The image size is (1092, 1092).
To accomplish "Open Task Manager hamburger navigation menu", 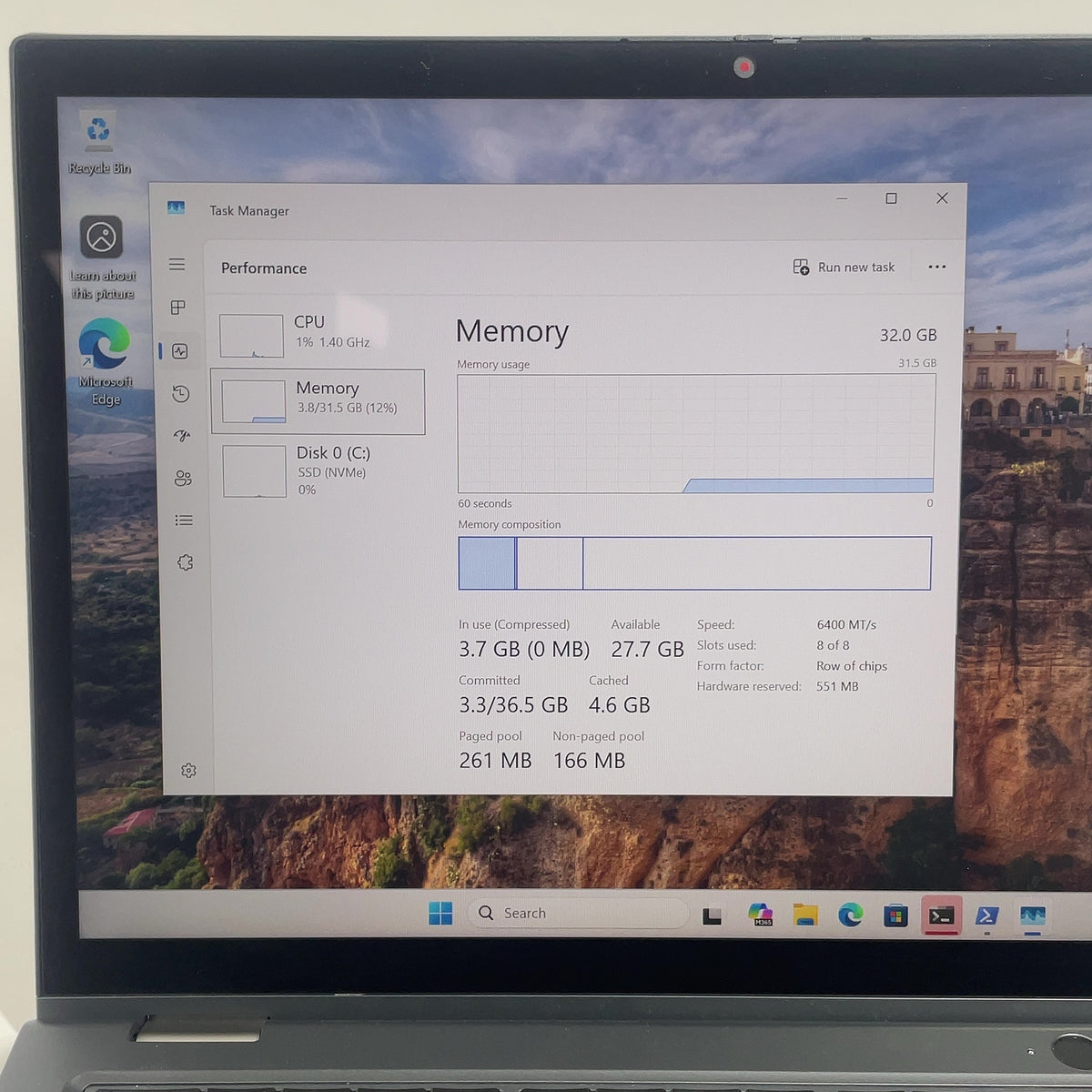I will click(177, 264).
